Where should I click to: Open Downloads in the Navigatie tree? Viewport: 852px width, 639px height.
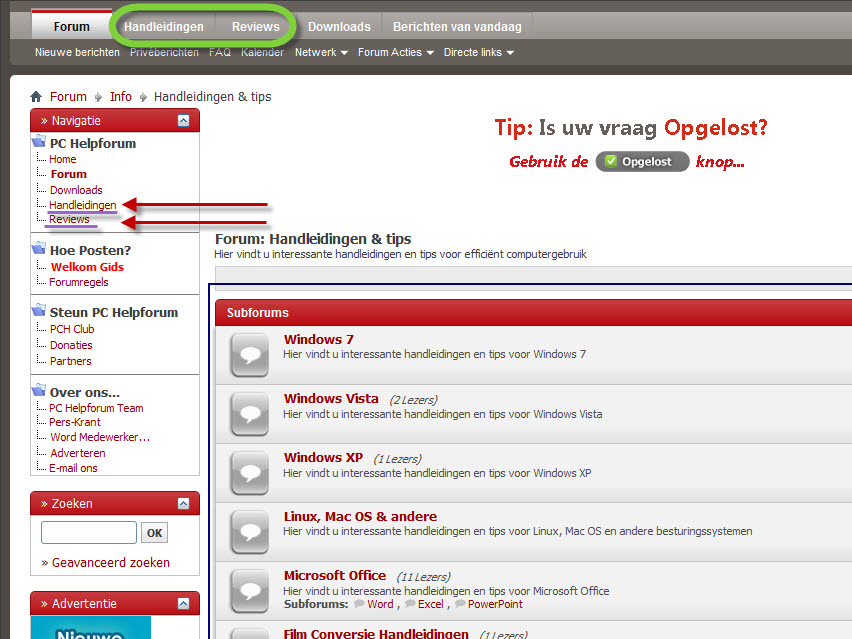[x=76, y=190]
